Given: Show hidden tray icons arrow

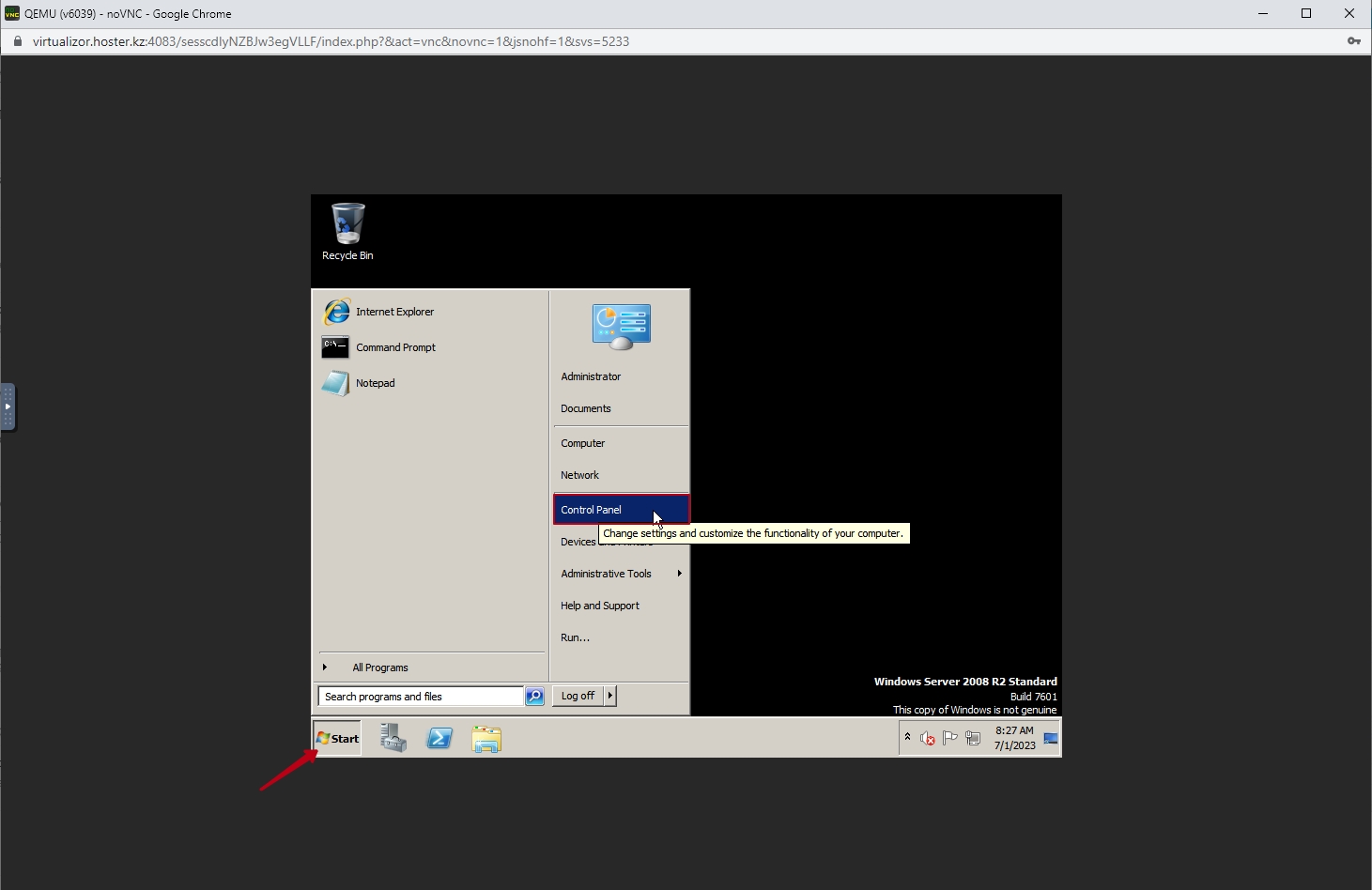Looking at the screenshot, I should click(x=907, y=737).
